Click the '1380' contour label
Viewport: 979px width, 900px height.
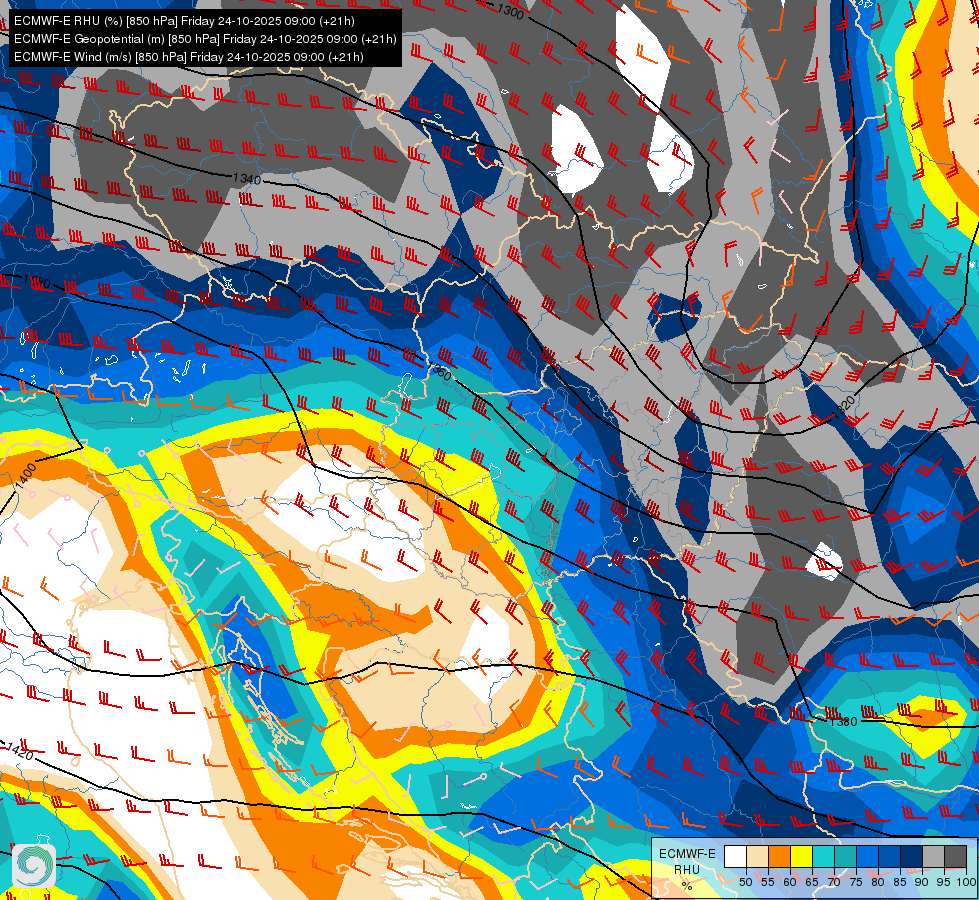tap(843, 722)
